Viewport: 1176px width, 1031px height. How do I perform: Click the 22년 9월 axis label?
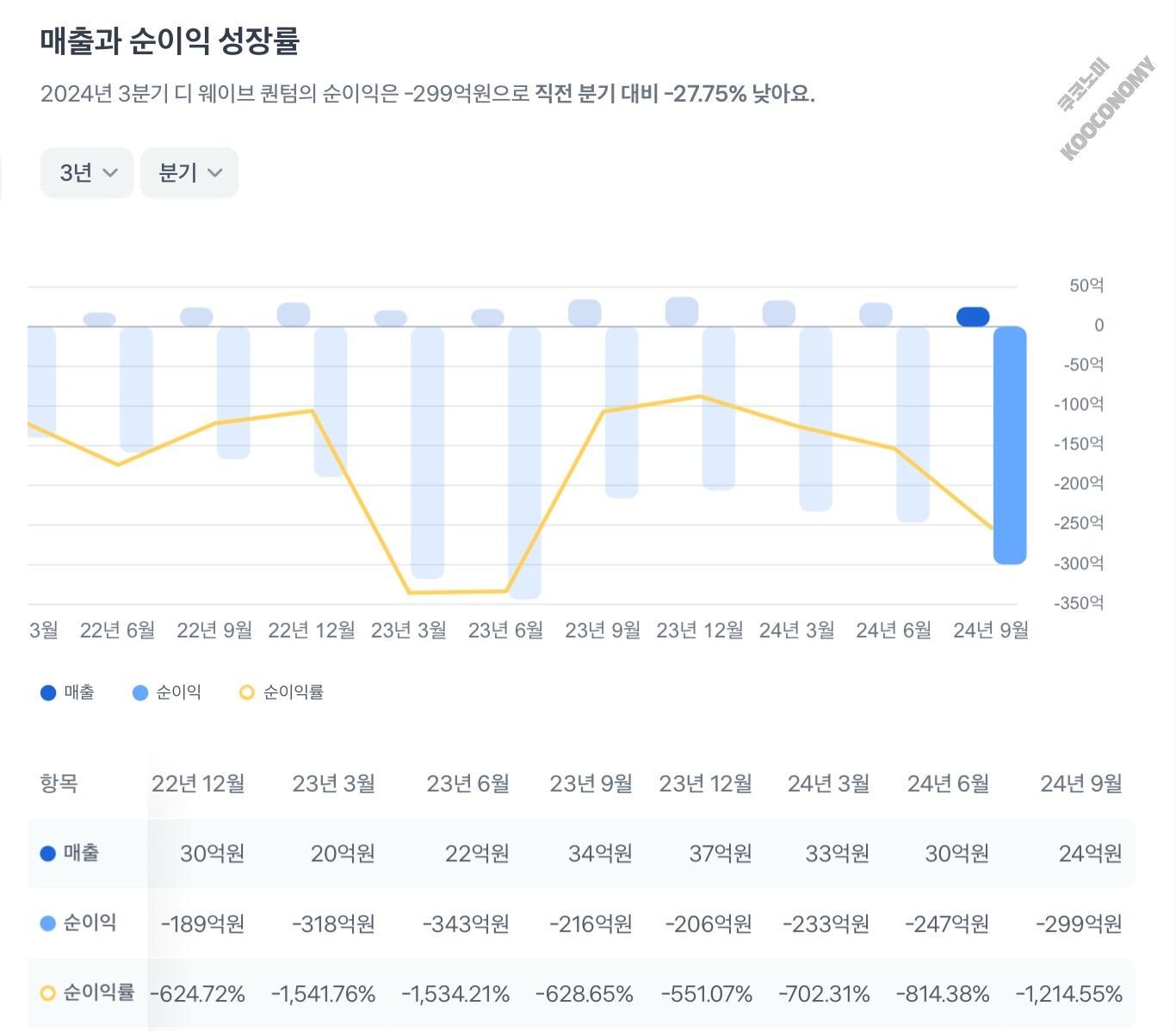(214, 630)
